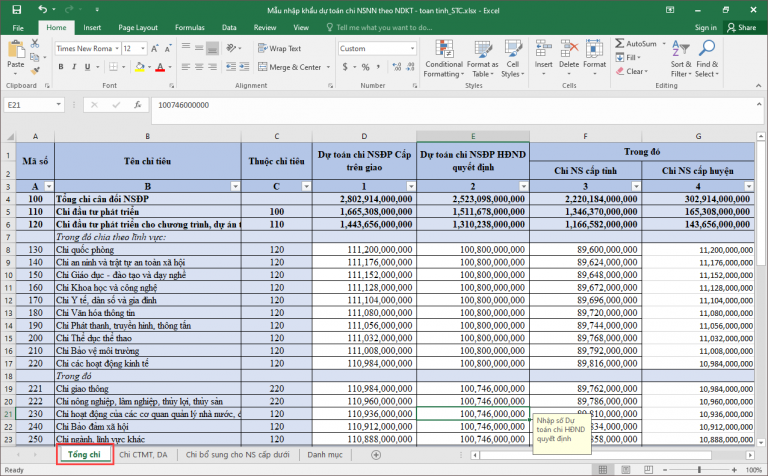Add a new sheet with plus icon
This screenshot has height=476, width=768.
coord(376,455)
